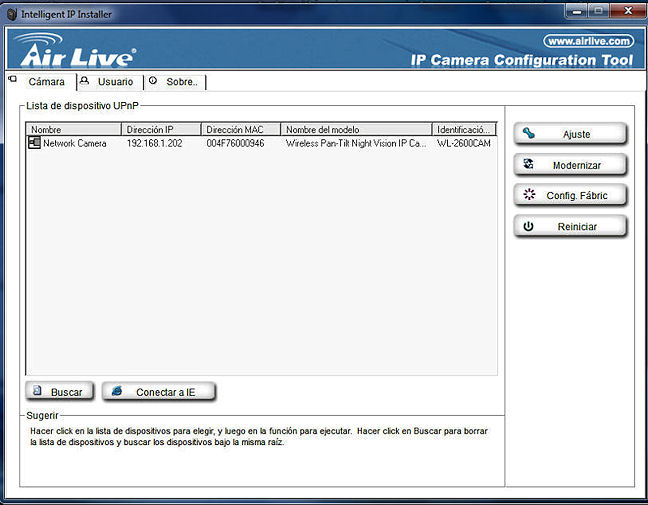Click the AirLive logo in the banner
Image resolution: width=648 pixels, height=505 pixels.
tap(76, 50)
